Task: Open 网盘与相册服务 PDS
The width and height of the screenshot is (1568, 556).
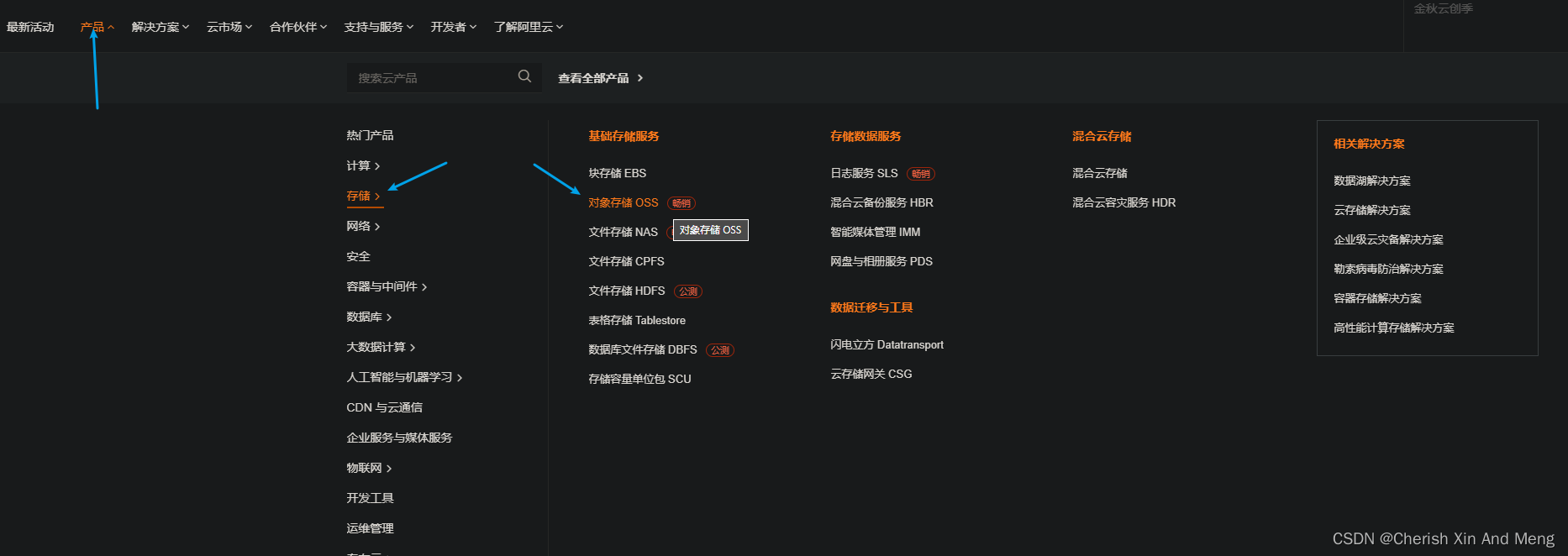Action: (x=881, y=261)
